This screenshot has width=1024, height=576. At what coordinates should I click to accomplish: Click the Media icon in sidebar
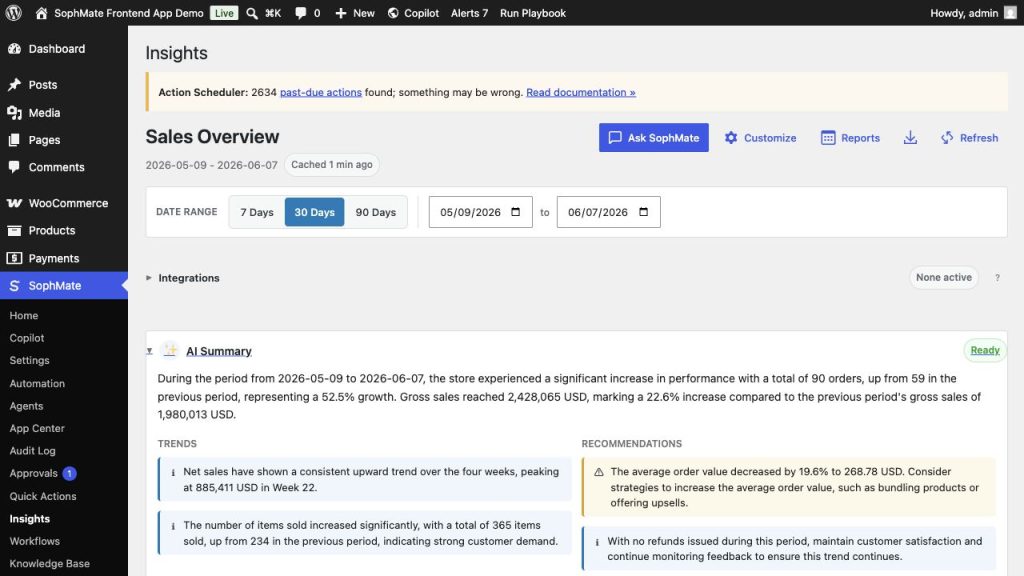pos(14,113)
